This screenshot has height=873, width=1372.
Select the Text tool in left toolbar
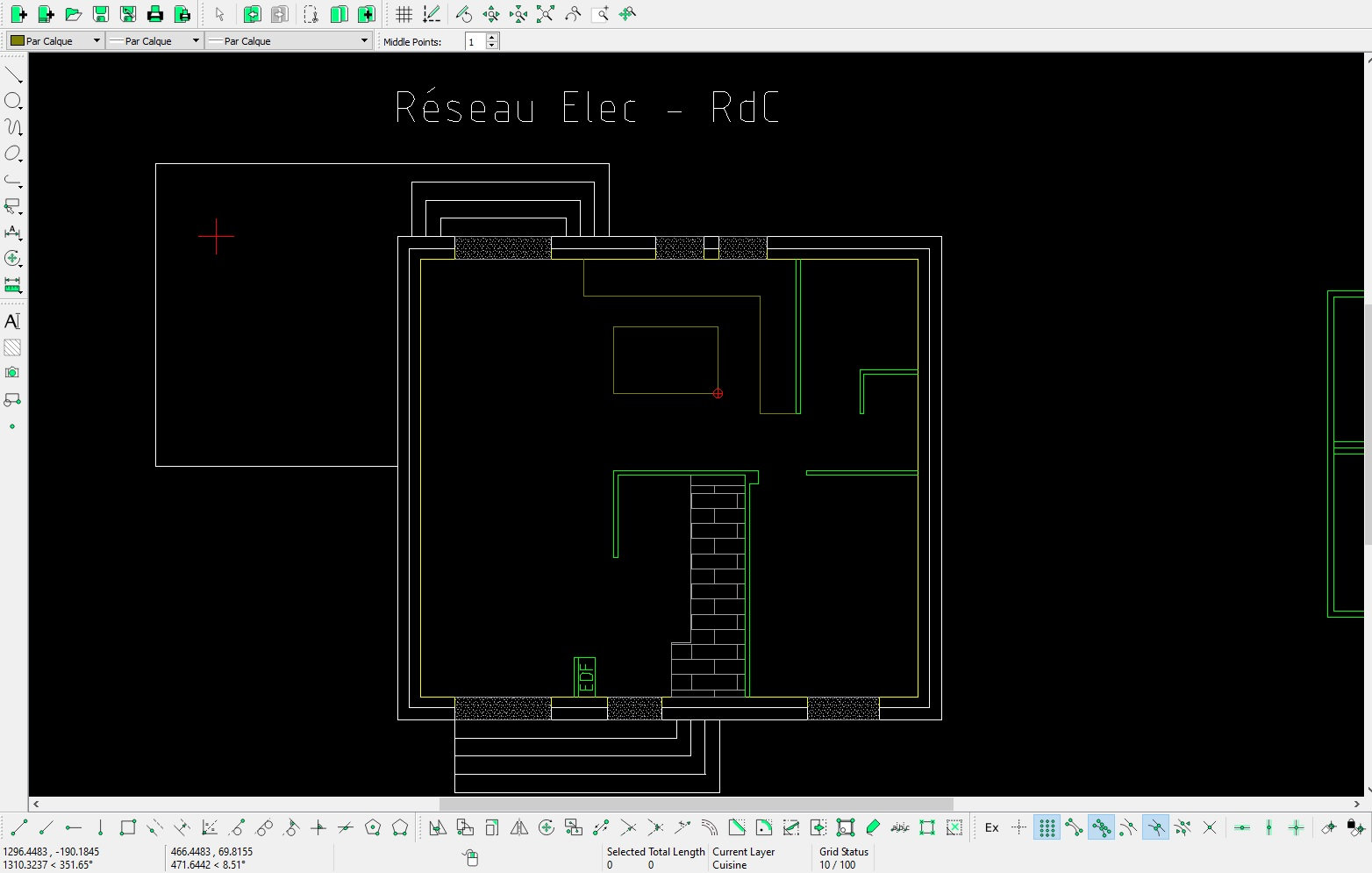pos(12,321)
